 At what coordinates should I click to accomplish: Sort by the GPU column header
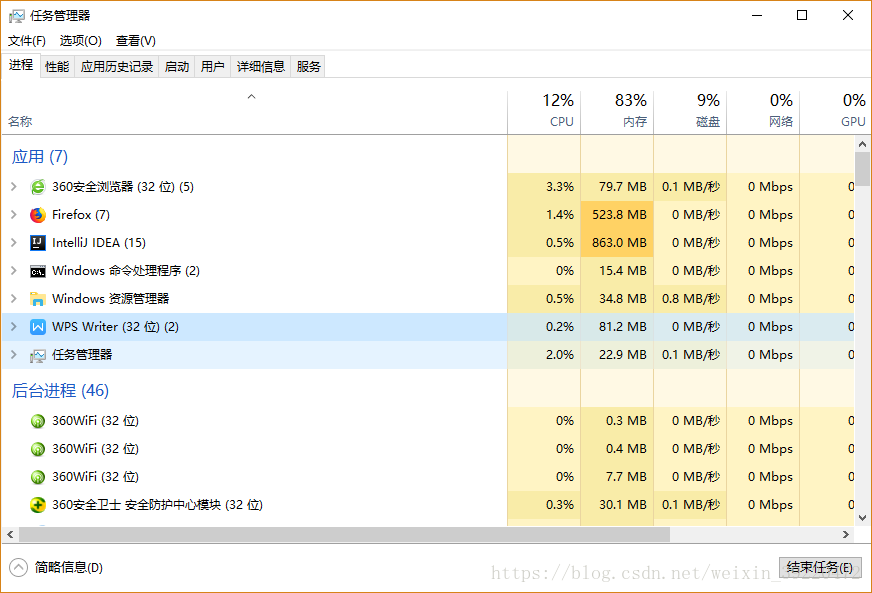[835, 112]
